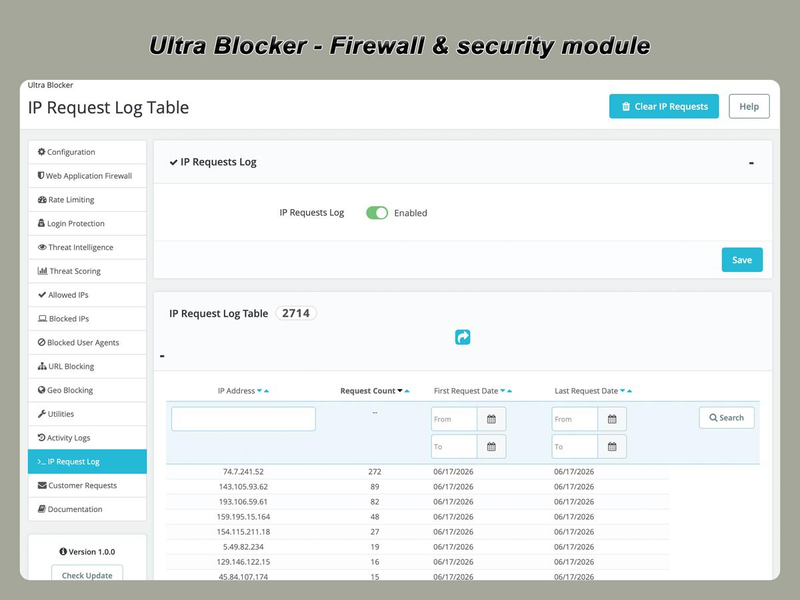Click the Help button
Screen dimensions: 800x600
749,106
